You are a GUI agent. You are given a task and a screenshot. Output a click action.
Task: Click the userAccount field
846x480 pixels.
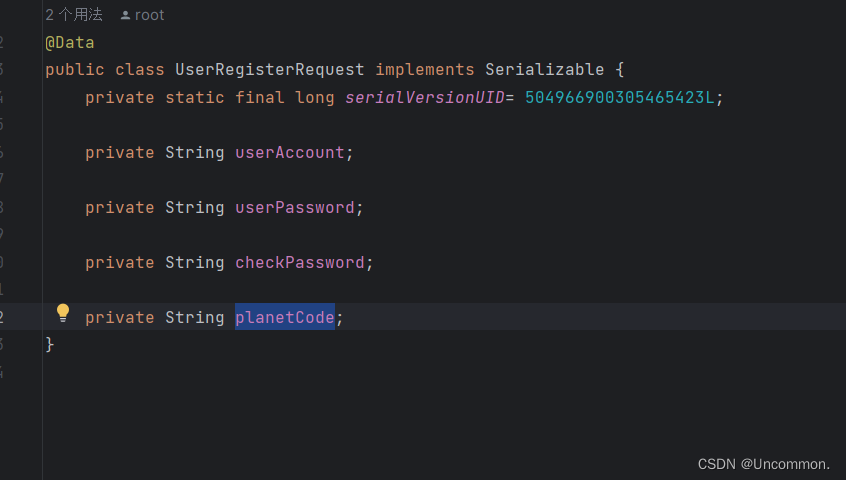pyautogui.click(x=290, y=153)
